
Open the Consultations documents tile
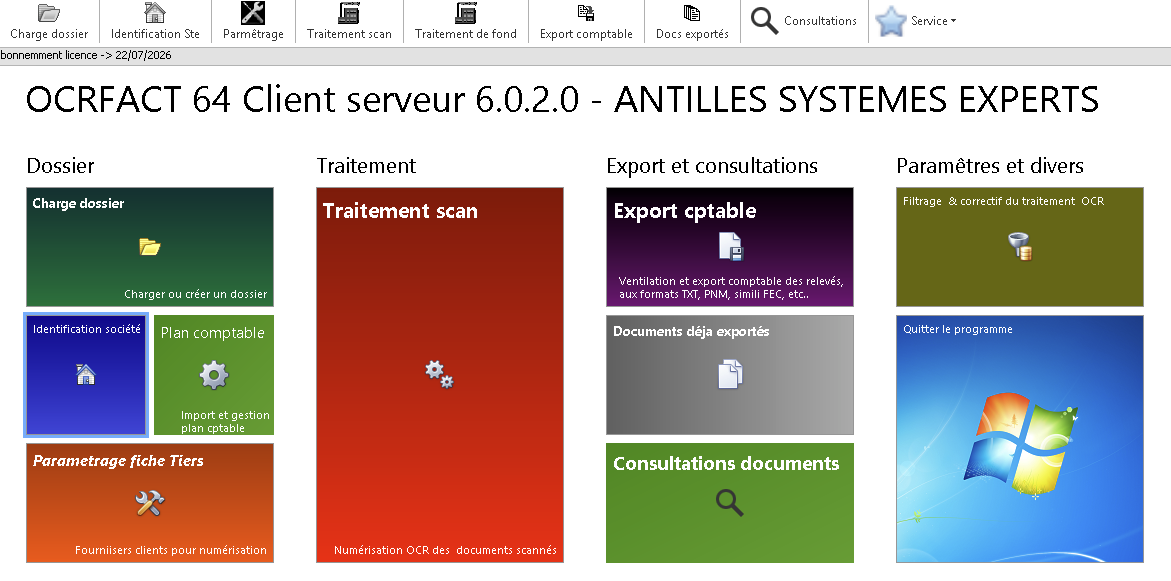730,503
